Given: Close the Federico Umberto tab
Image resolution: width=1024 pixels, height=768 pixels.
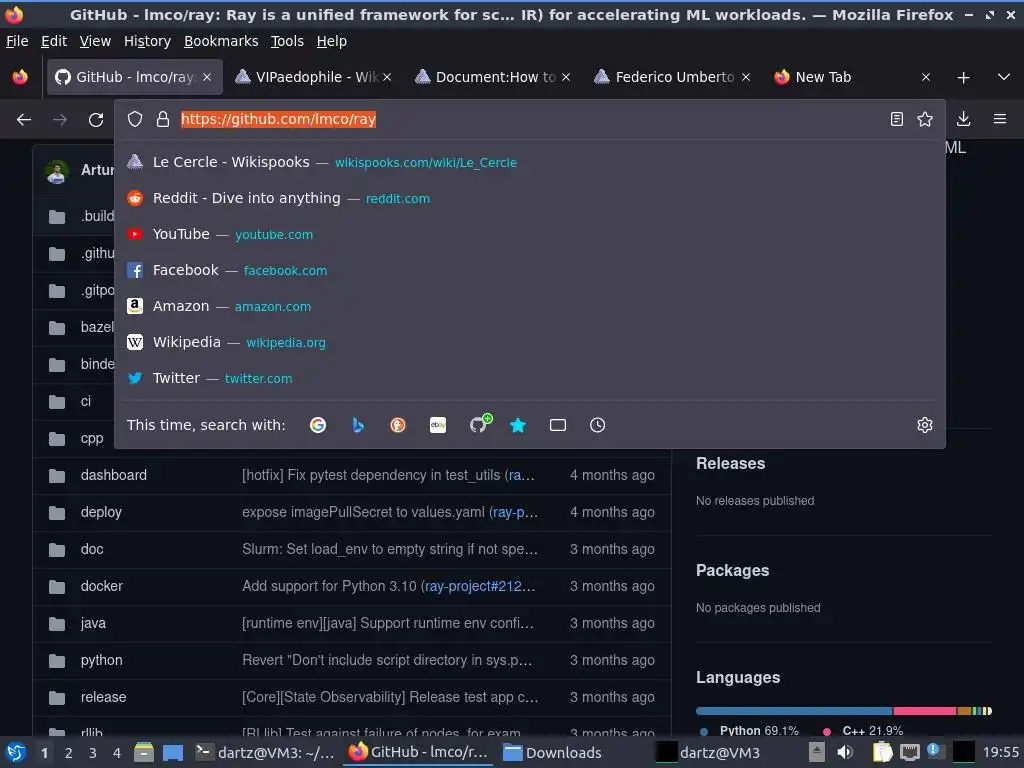Looking at the screenshot, I should point(746,77).
